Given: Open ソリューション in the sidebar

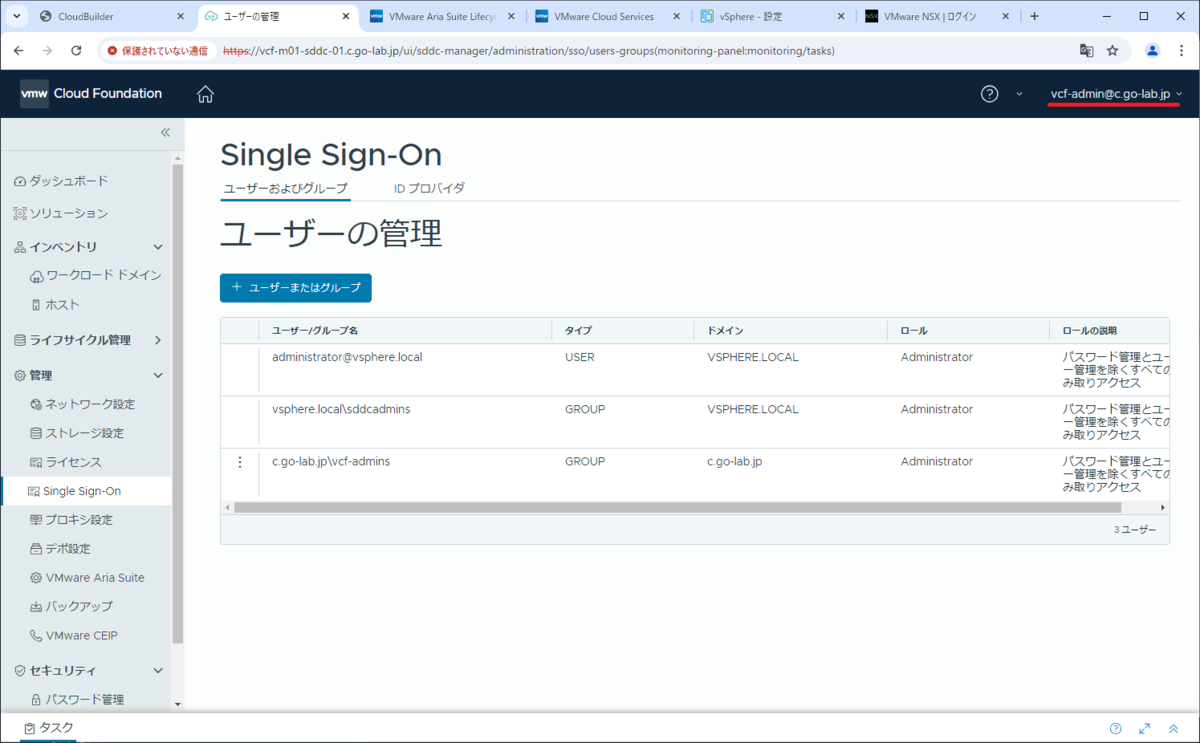Looking at the screenshot, I should [61, 213].
